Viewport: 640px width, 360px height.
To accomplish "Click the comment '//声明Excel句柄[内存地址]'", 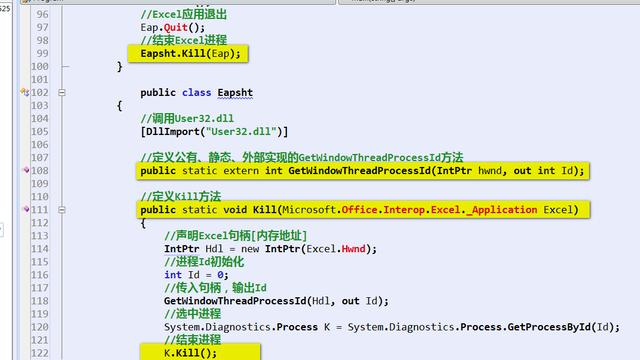I will tap(235, 236).
